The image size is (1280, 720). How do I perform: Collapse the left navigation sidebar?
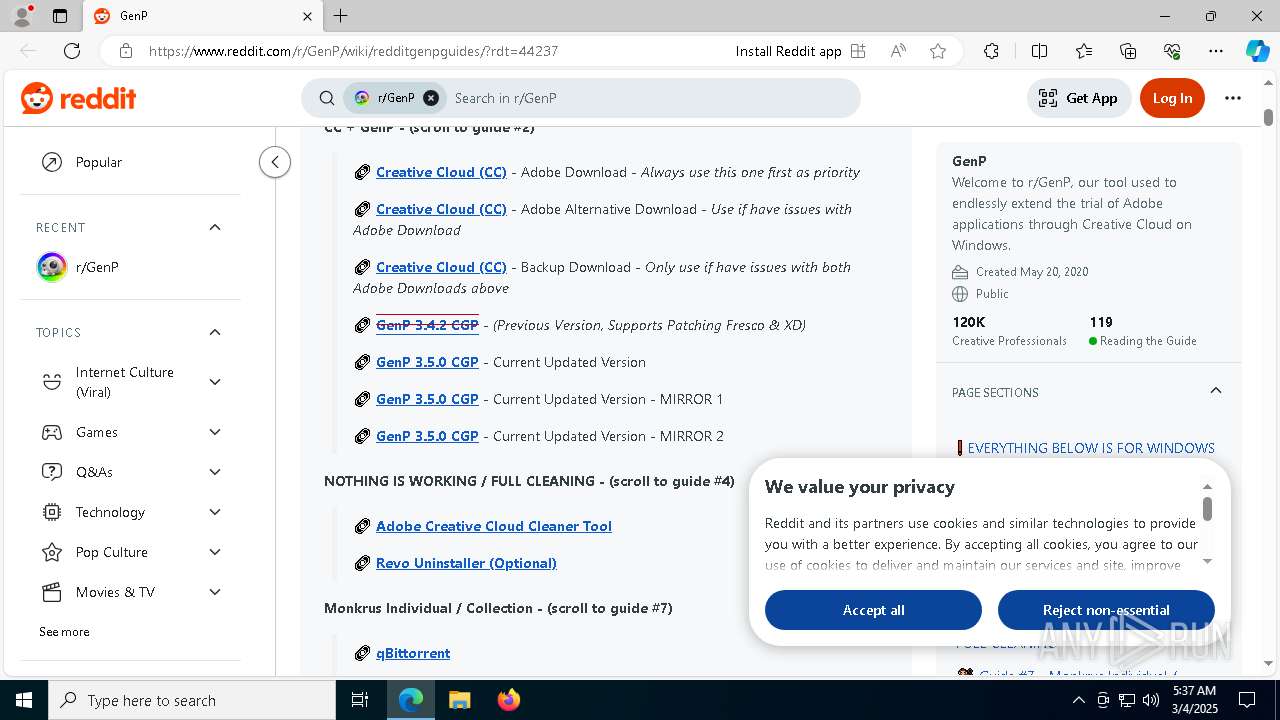coord(275,162)
